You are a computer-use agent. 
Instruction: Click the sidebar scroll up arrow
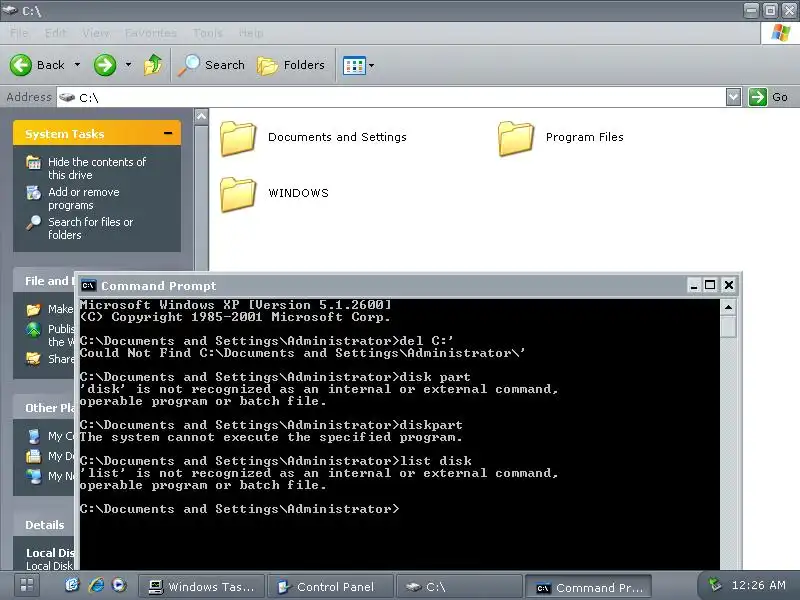point(202,117)
